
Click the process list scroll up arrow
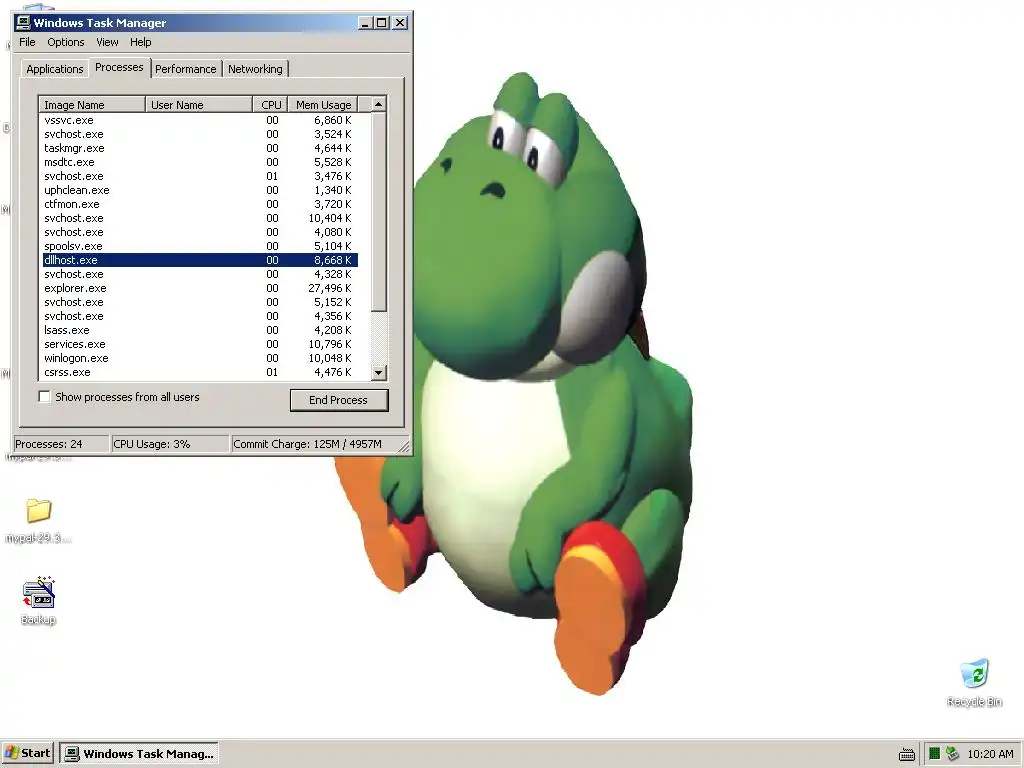coord(379,104)
